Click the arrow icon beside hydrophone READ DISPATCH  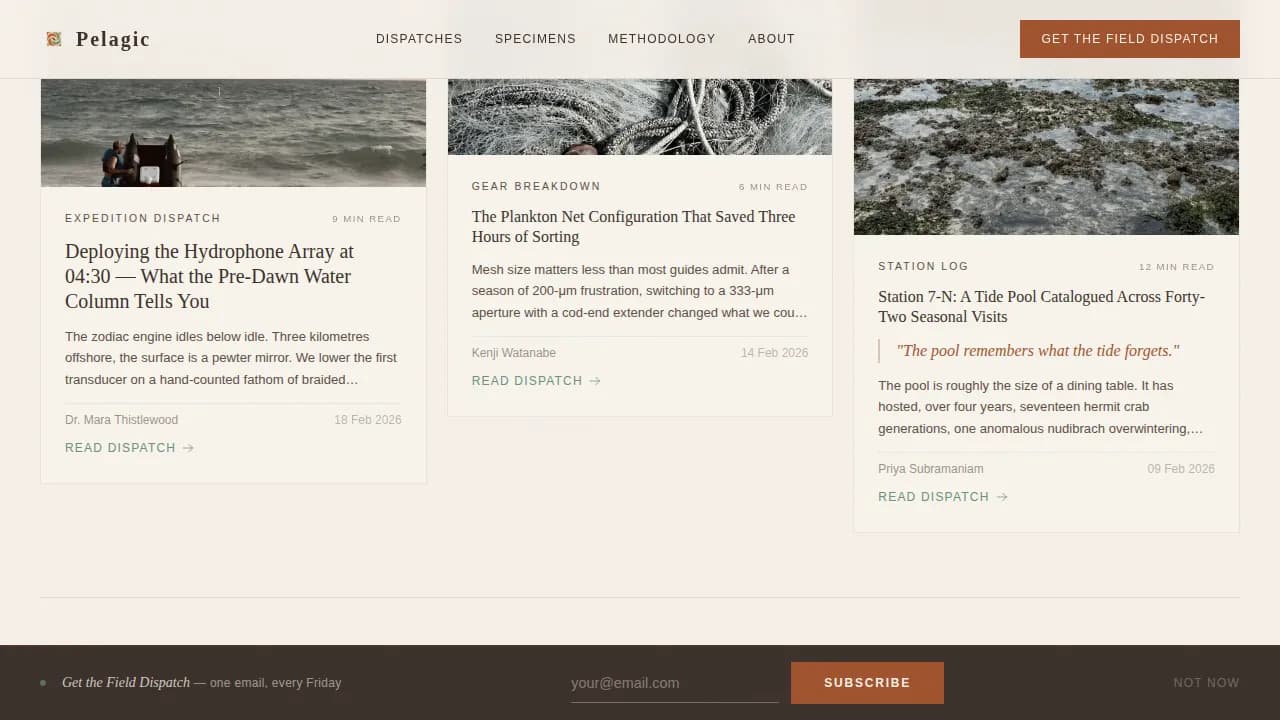[188, 448]
